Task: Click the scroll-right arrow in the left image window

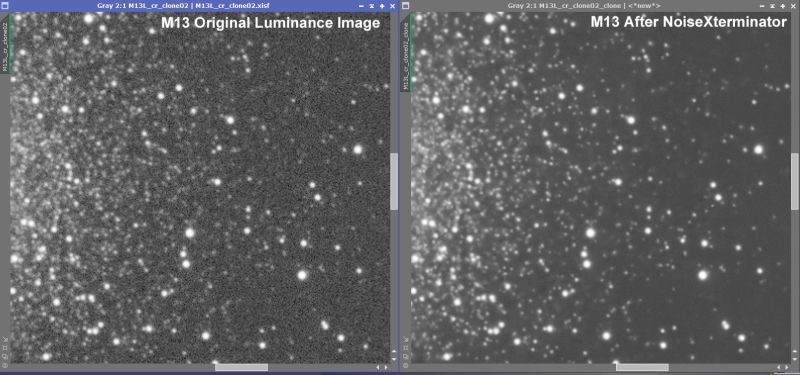Action: 386,367
